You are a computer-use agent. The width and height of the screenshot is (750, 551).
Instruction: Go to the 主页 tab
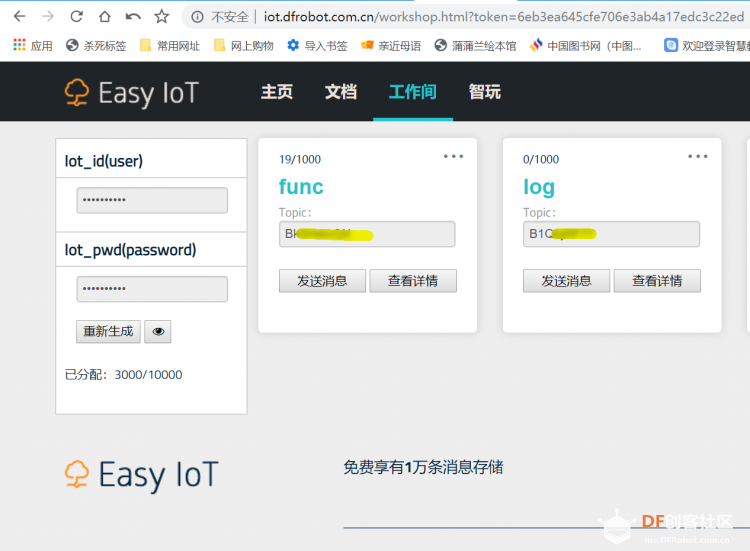click(x=276, y=92)
